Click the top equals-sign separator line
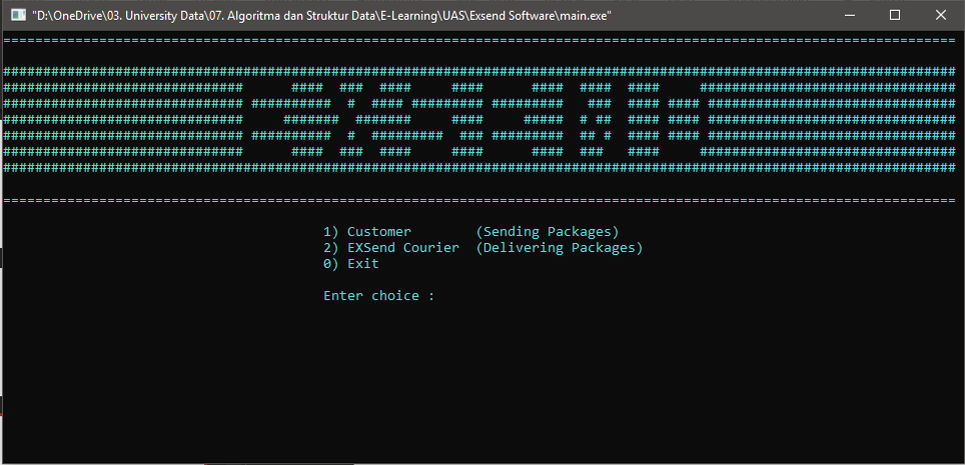 tap(480, 40)
